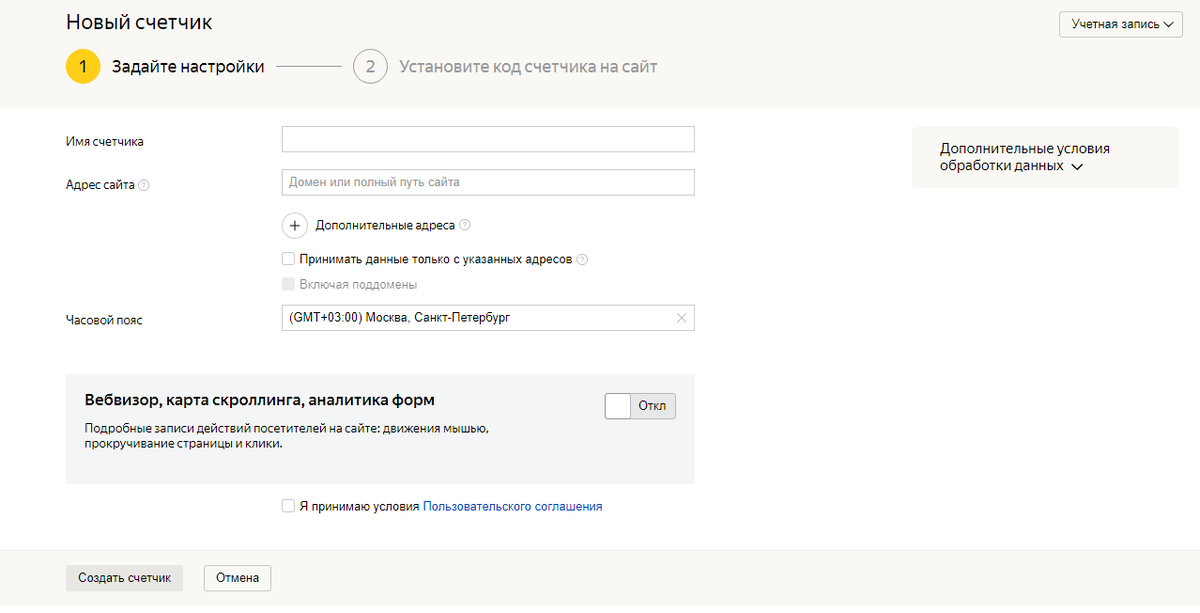Open the Пользовательского соглашения link
Screen dimensions: 1200x613
pyautogui.click(x=513, y=507)
